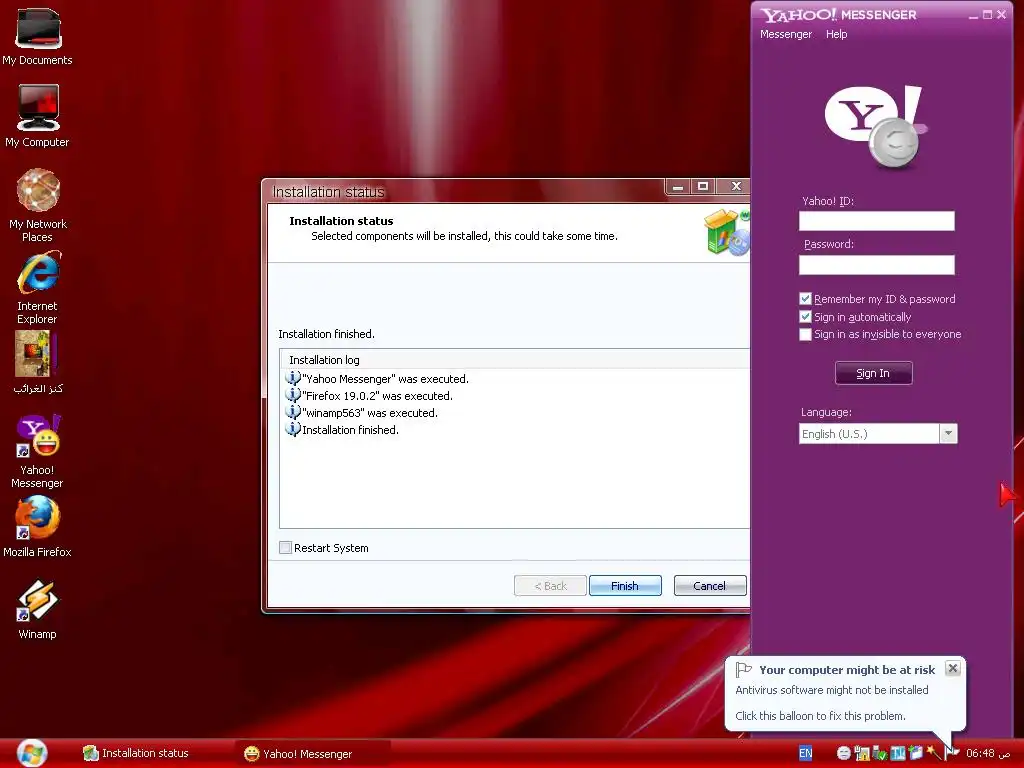
Task: Toggle Restart System checkbox
Action: coord(285,547)
